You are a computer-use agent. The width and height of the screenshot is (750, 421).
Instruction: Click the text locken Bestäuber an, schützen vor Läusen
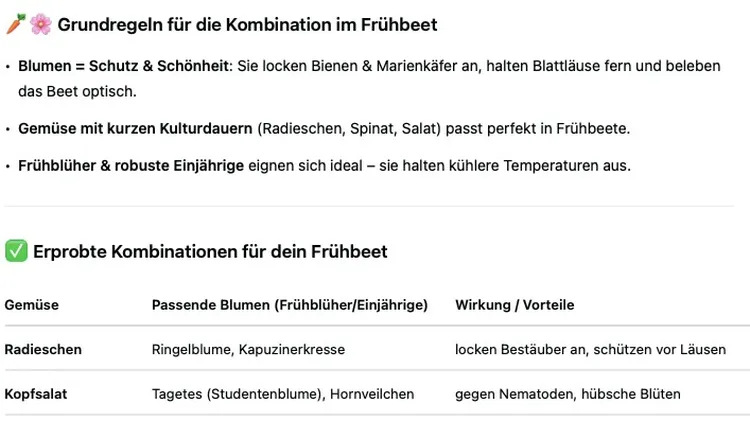point(590,350)
